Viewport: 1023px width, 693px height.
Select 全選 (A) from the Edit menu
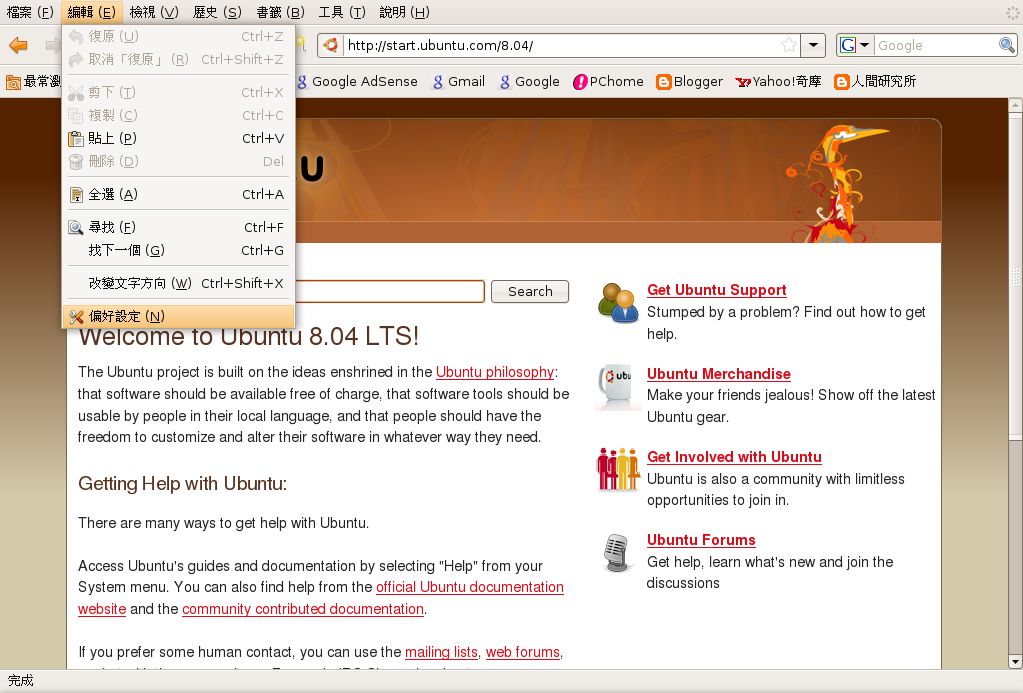point(178,194)
